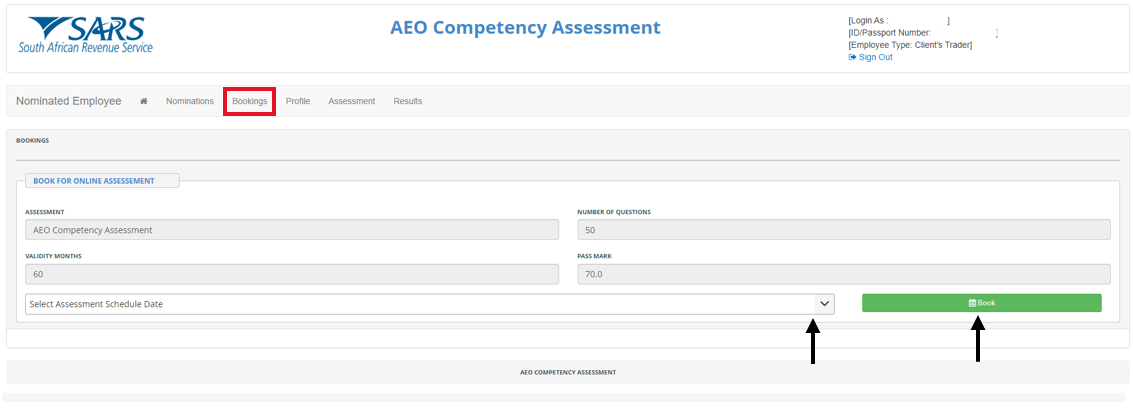This screenshot has height=410, width=1133.
Task: Click the Assessment name field
Action: [291, 230]
